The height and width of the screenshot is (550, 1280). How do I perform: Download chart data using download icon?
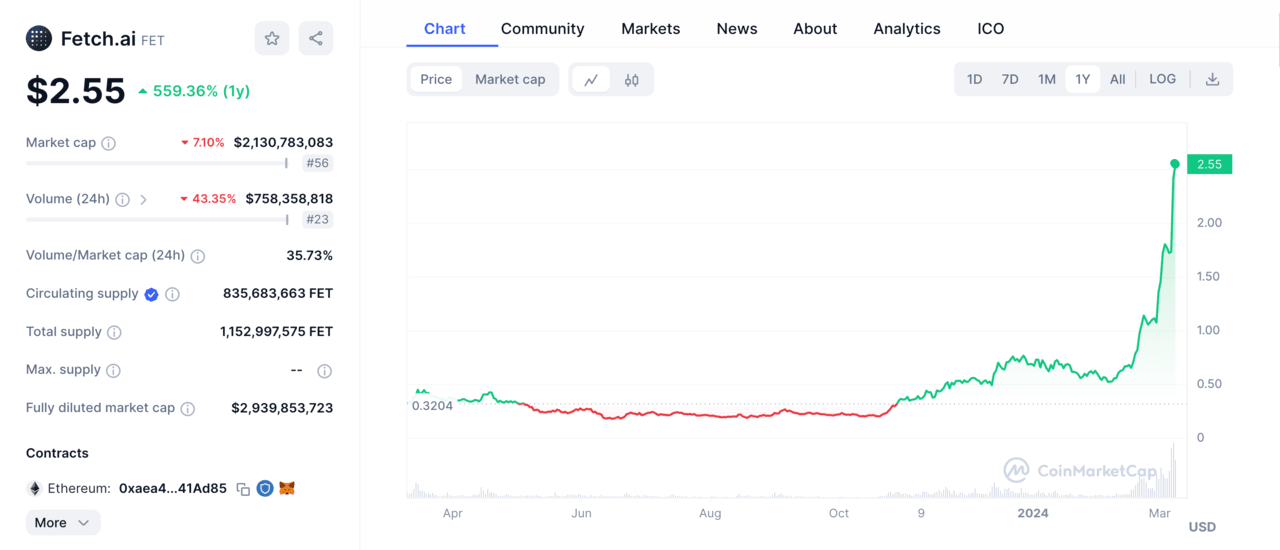(1212, 79)
